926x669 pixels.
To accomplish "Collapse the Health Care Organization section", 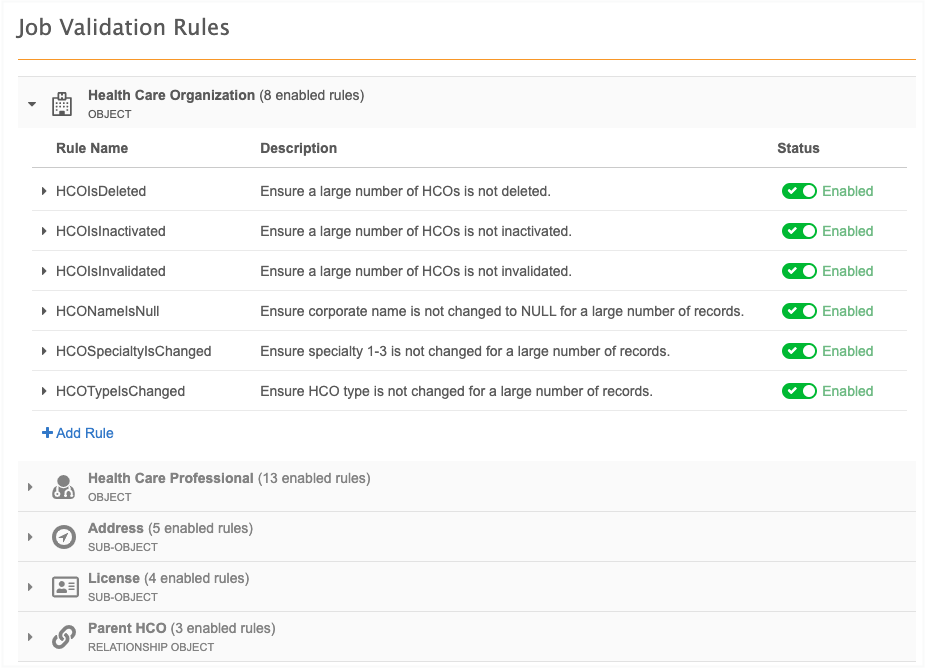I will [32, 104].
